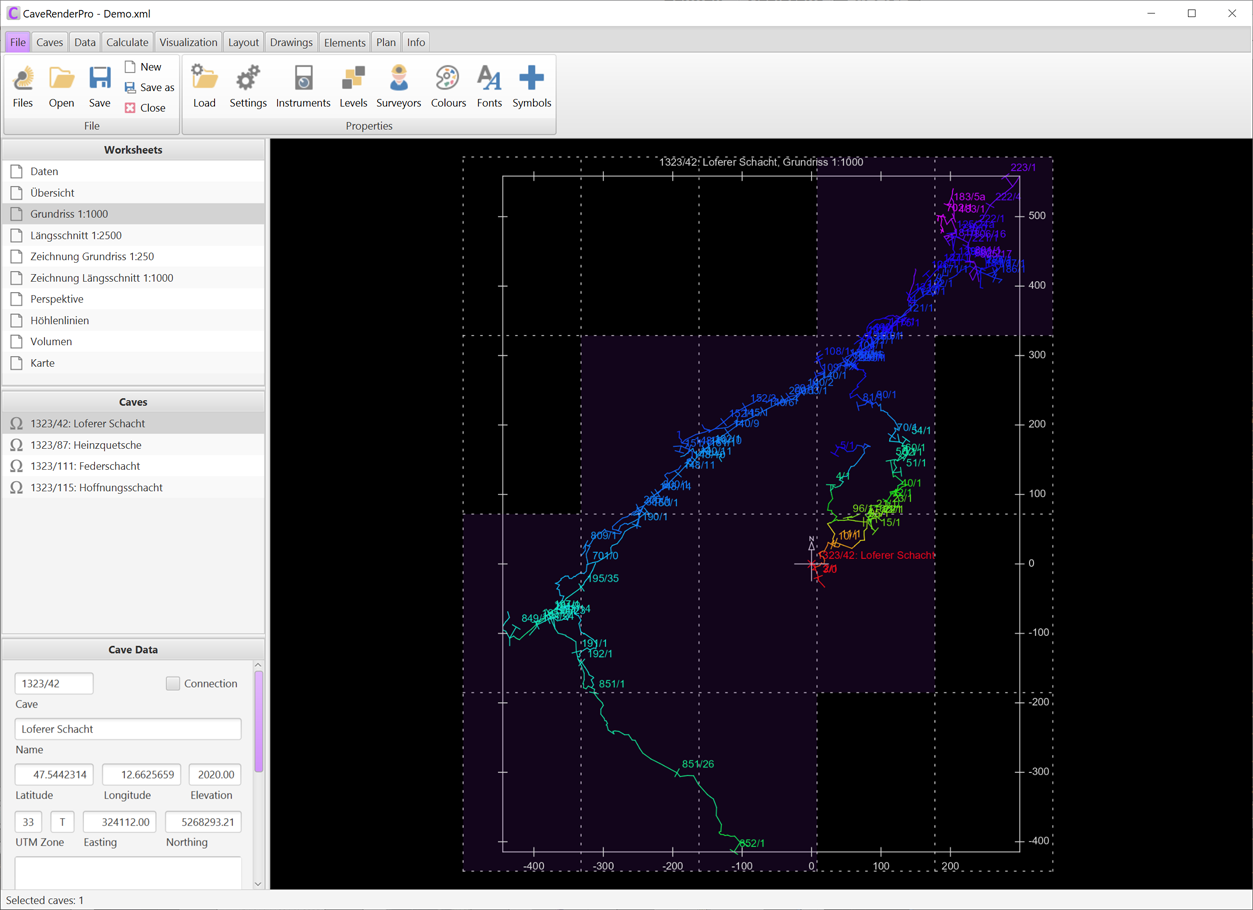1253x910 pixels.
Task: Toggle the Connection checkbox
Action: pyautogui.click(x=173, y=684)
